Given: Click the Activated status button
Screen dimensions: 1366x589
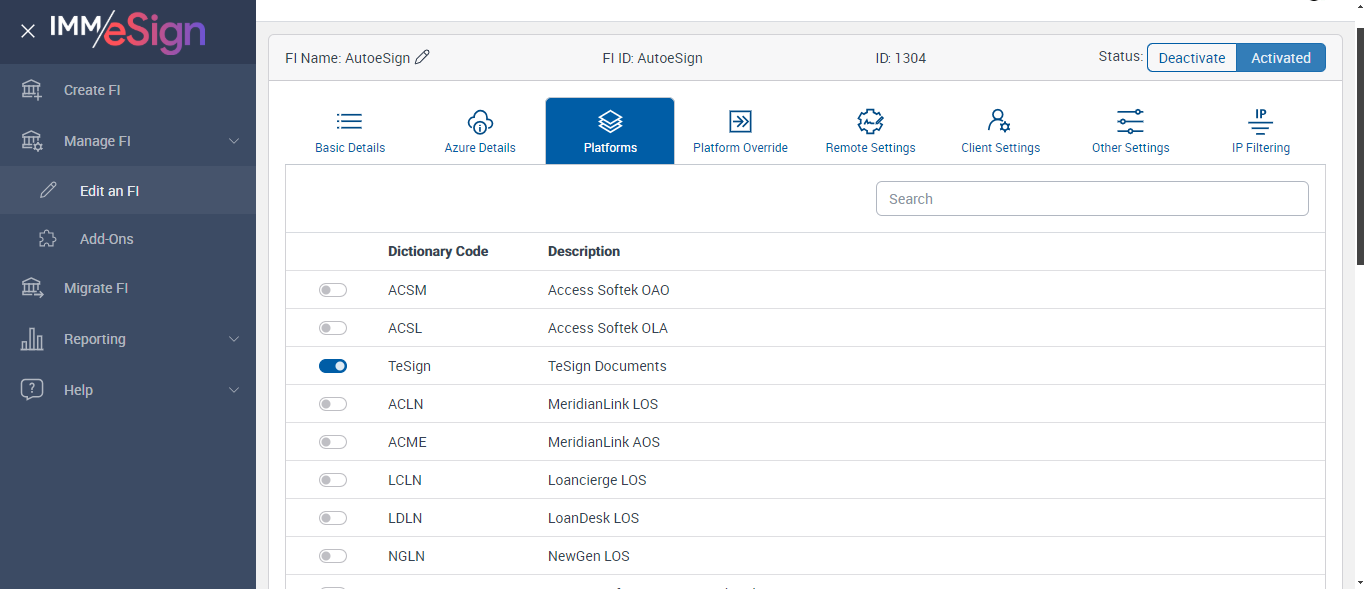Looking at the screenshot, I should click(1280, 58).
